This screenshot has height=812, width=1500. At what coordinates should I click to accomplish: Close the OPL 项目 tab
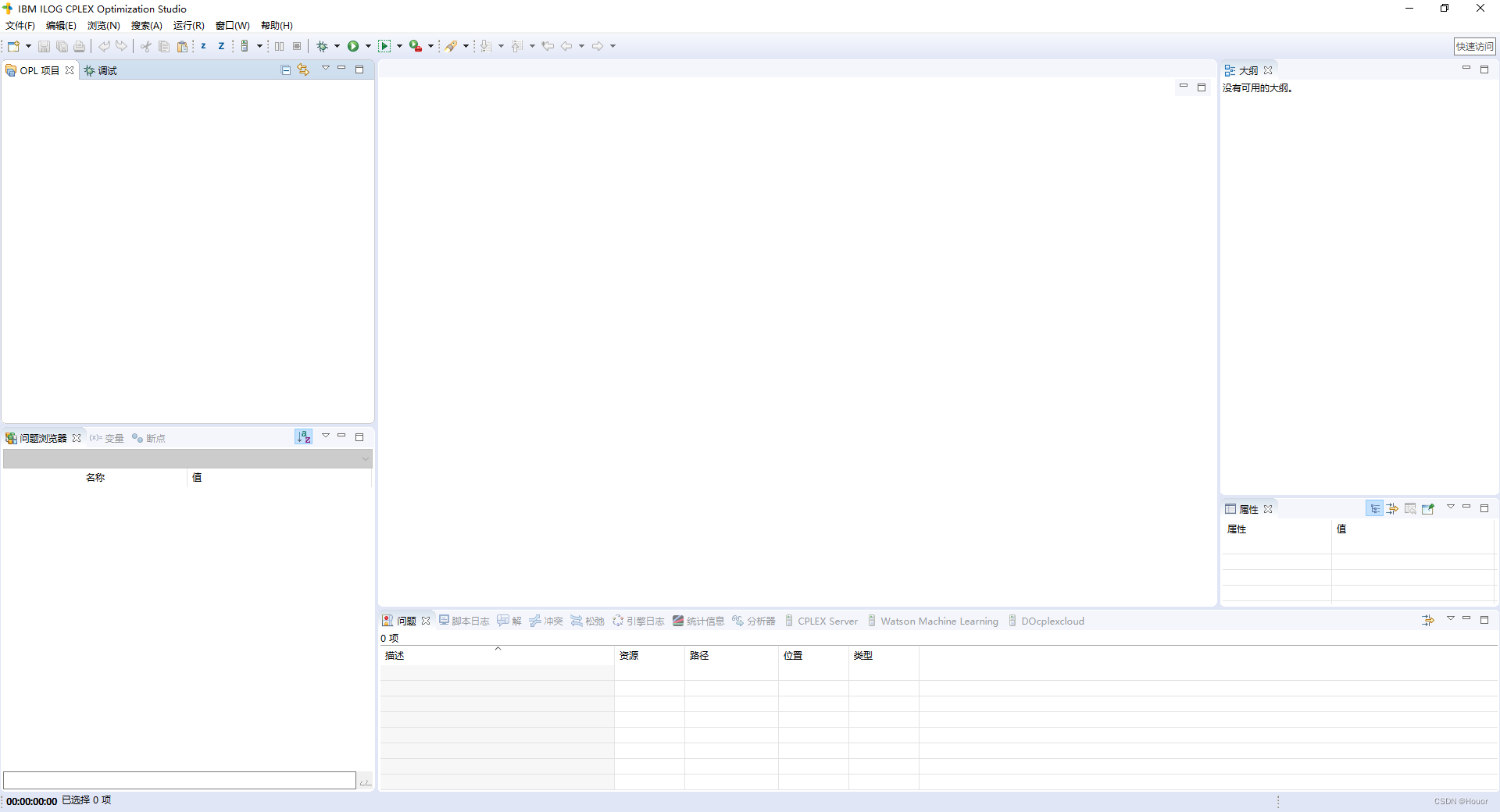click(70, 70)
